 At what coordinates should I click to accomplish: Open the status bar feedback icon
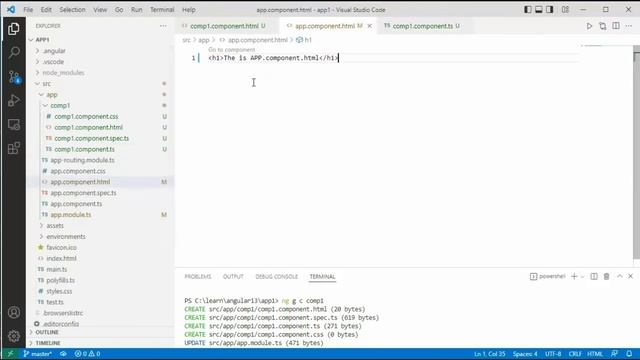(x=614, y=354)
